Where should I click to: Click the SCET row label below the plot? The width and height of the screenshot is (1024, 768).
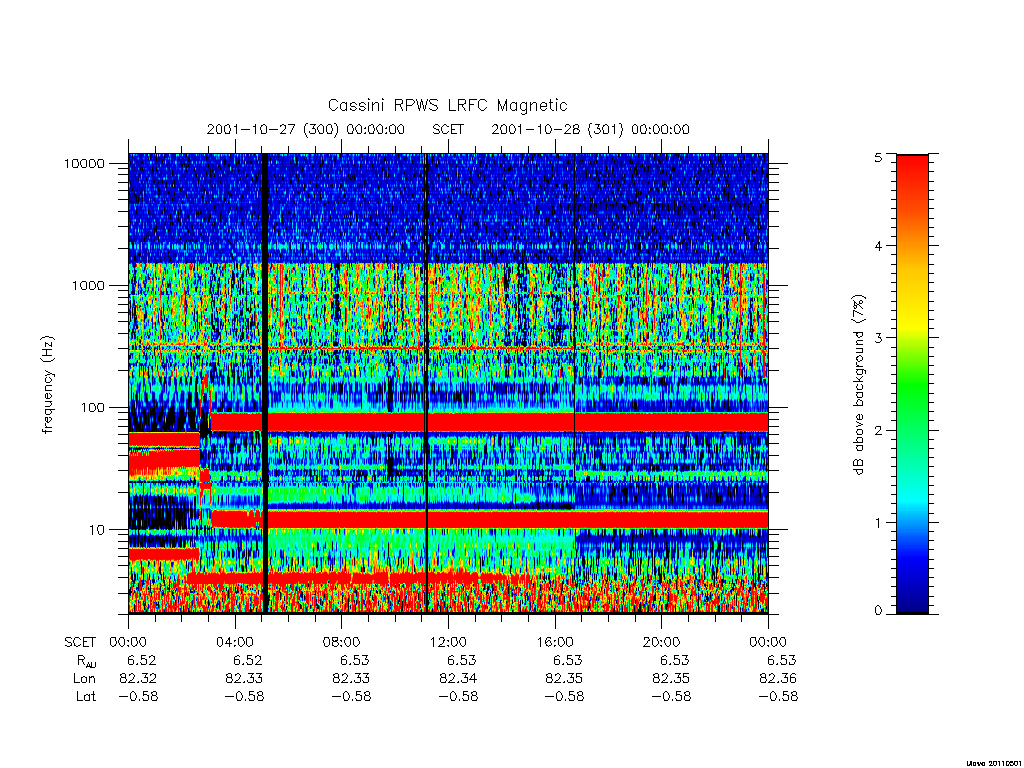pyautogui.click(x=80, y=642)
